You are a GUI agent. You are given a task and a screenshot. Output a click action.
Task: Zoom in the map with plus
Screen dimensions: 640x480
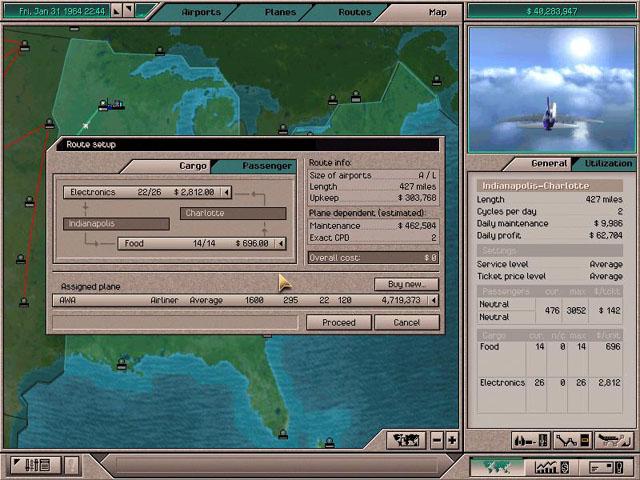(452, 440)
